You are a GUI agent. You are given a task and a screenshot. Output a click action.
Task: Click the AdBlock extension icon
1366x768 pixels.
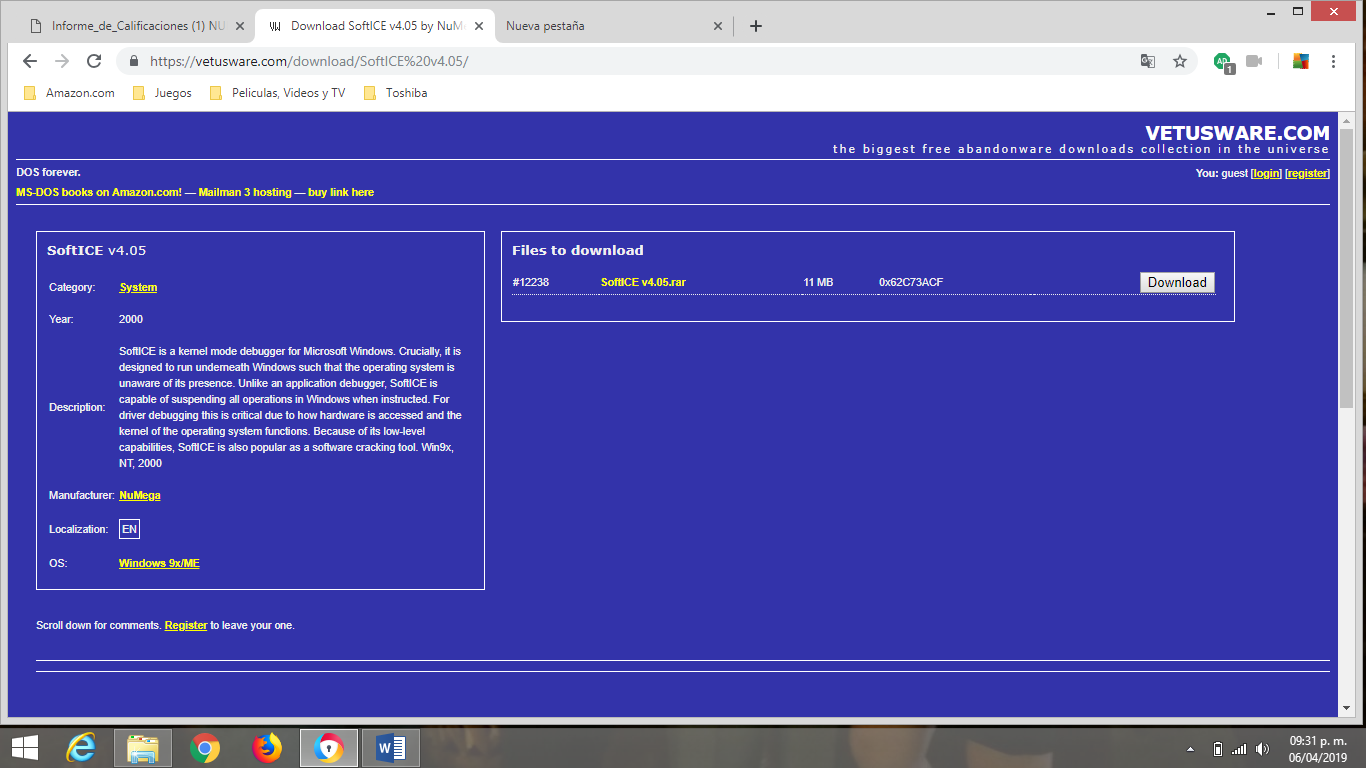pos(1222,60)
